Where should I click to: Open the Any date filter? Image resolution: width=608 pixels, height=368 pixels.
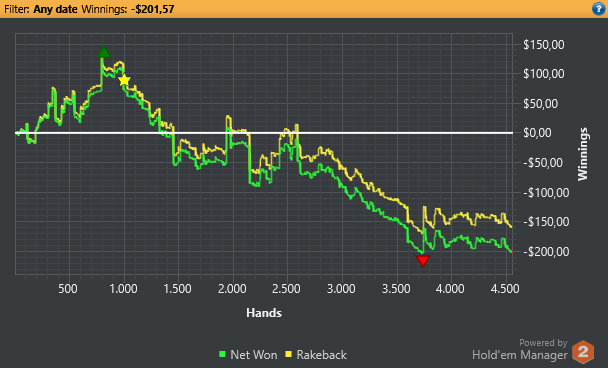[x=55, y=9]
